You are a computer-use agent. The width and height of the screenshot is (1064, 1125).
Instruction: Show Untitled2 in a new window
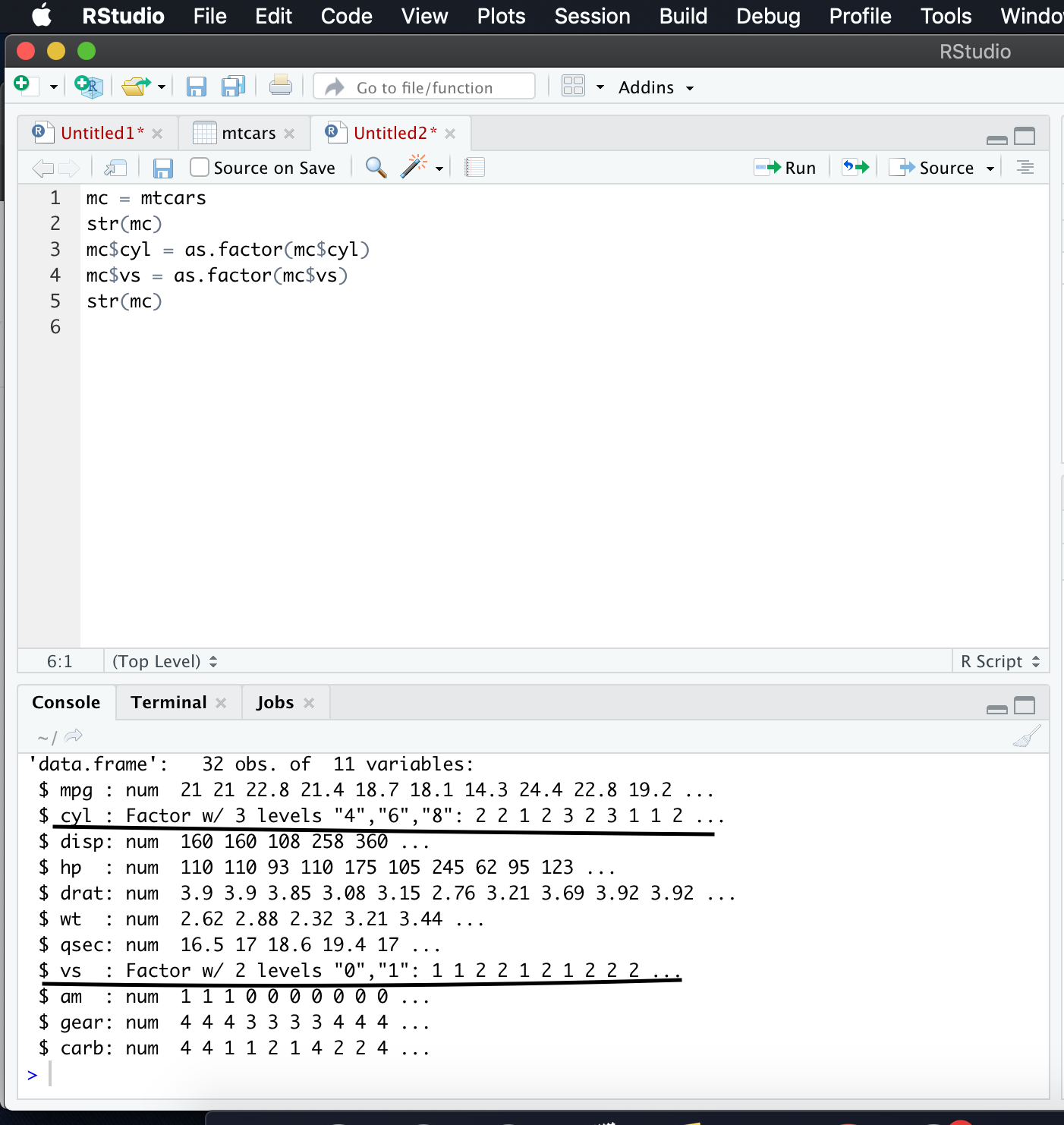point(115,167)
